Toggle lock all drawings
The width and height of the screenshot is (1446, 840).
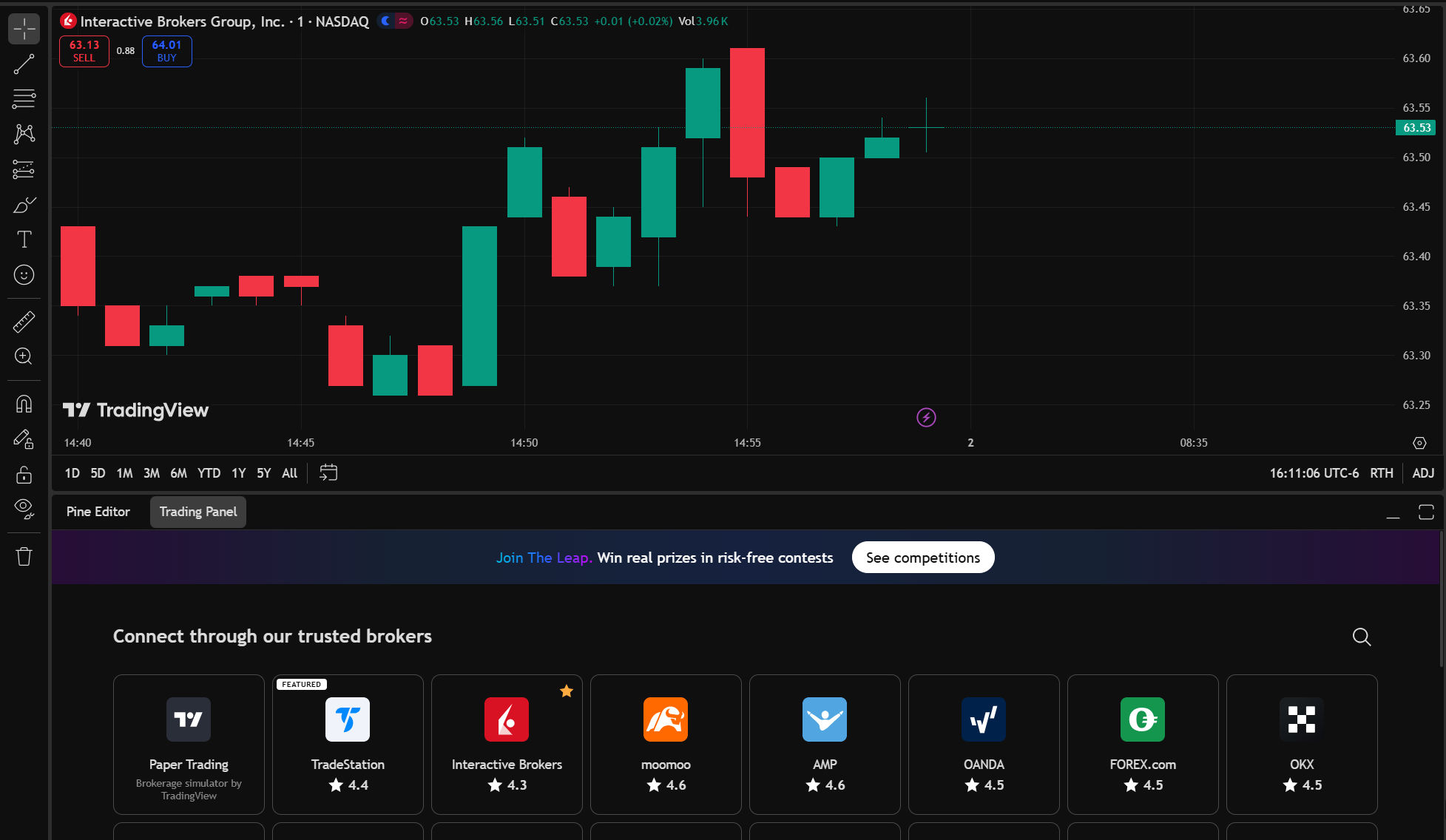[x=24, y=474]
